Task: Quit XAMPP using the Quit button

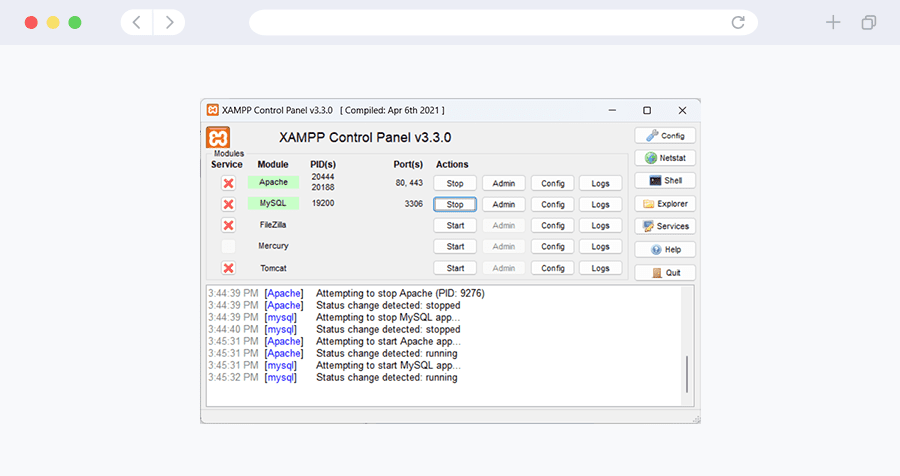Action: pos(665,273)
